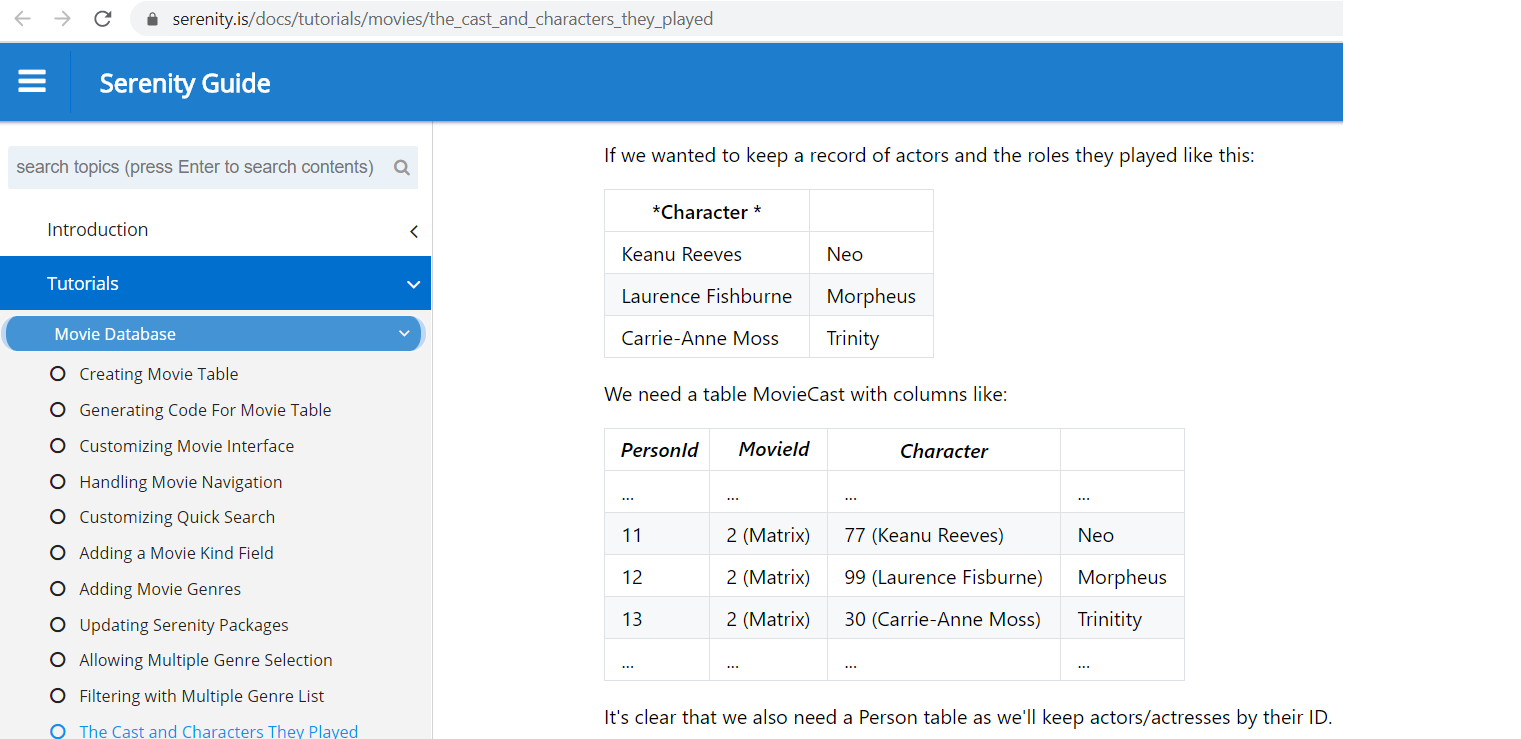Image resolution: width=1521 pixels, height=739 pixels.
Task: Click the highlighted circle beside The Cast and Characters
Action: tap(57, 731)
